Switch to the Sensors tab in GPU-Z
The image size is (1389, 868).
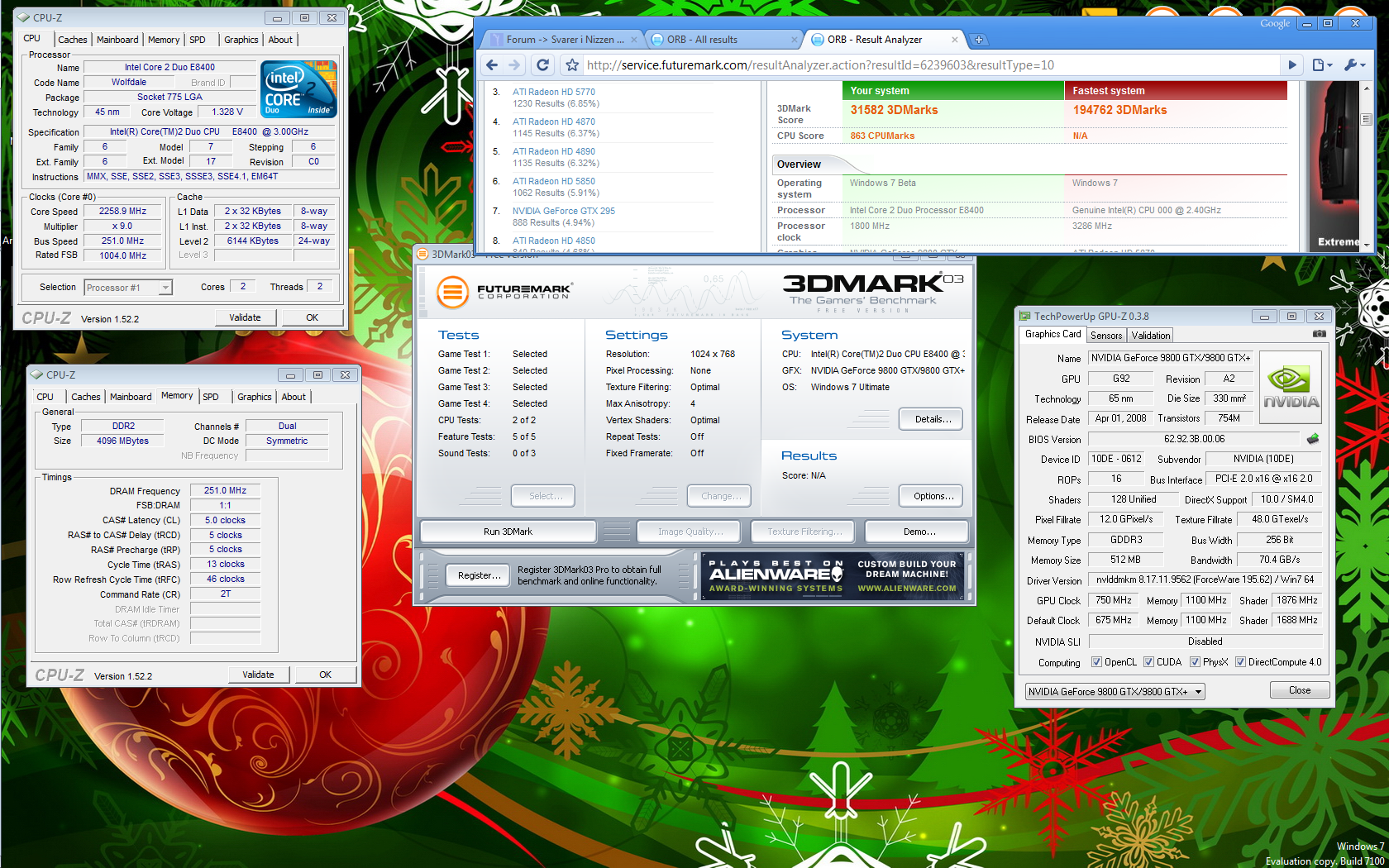pyautogui.click(x=1106, y=336)
